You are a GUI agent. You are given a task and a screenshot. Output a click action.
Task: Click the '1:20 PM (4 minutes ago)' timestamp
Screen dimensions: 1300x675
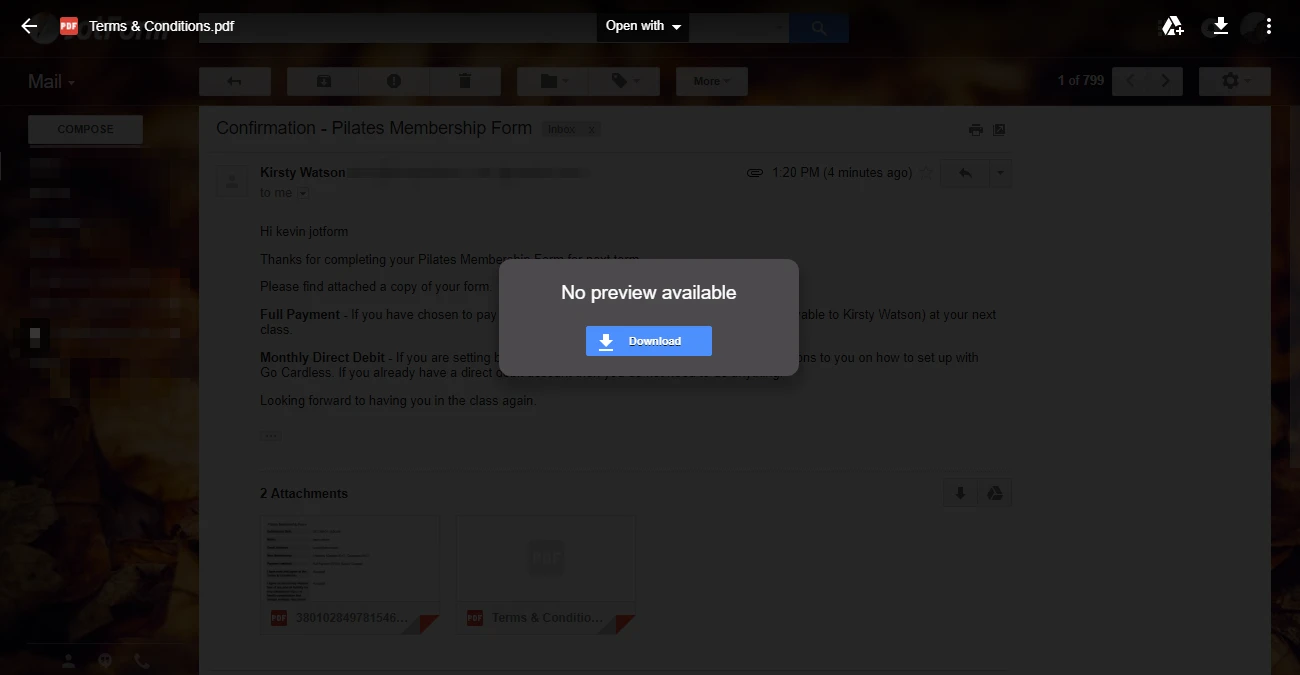[x=842, y=173]
